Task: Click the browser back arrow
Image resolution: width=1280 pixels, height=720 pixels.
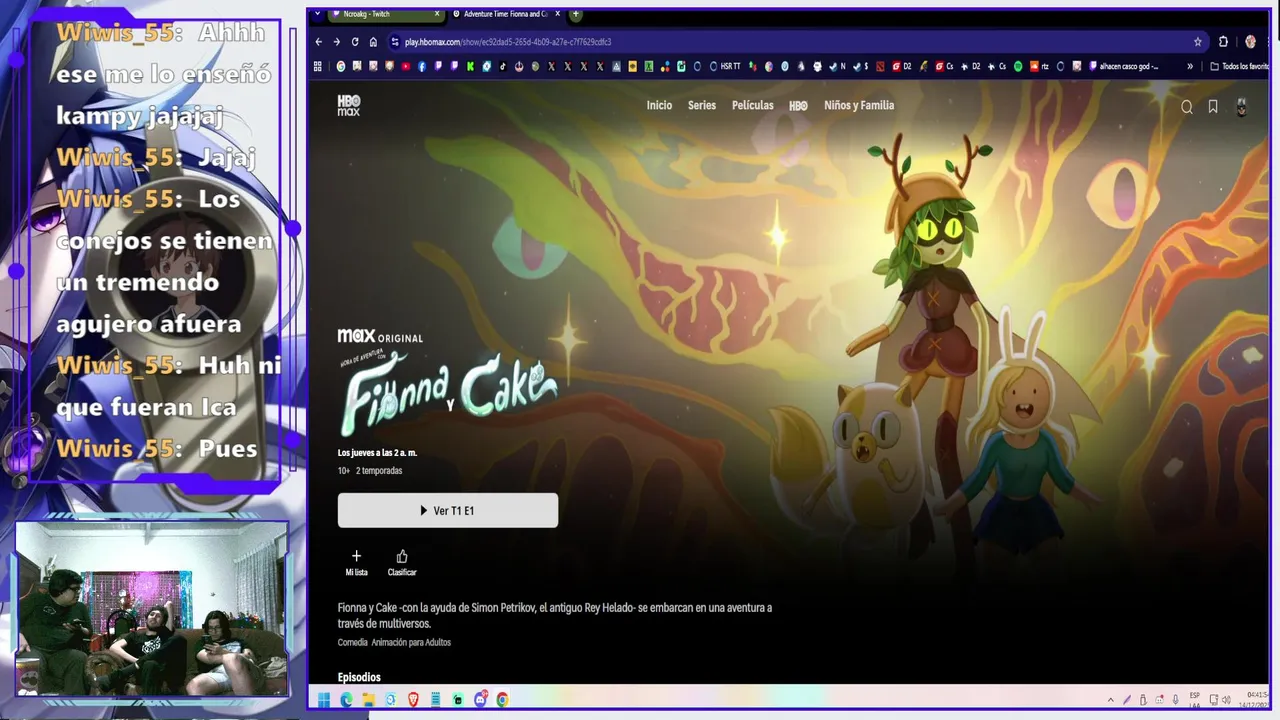Action: click(319, 42)
